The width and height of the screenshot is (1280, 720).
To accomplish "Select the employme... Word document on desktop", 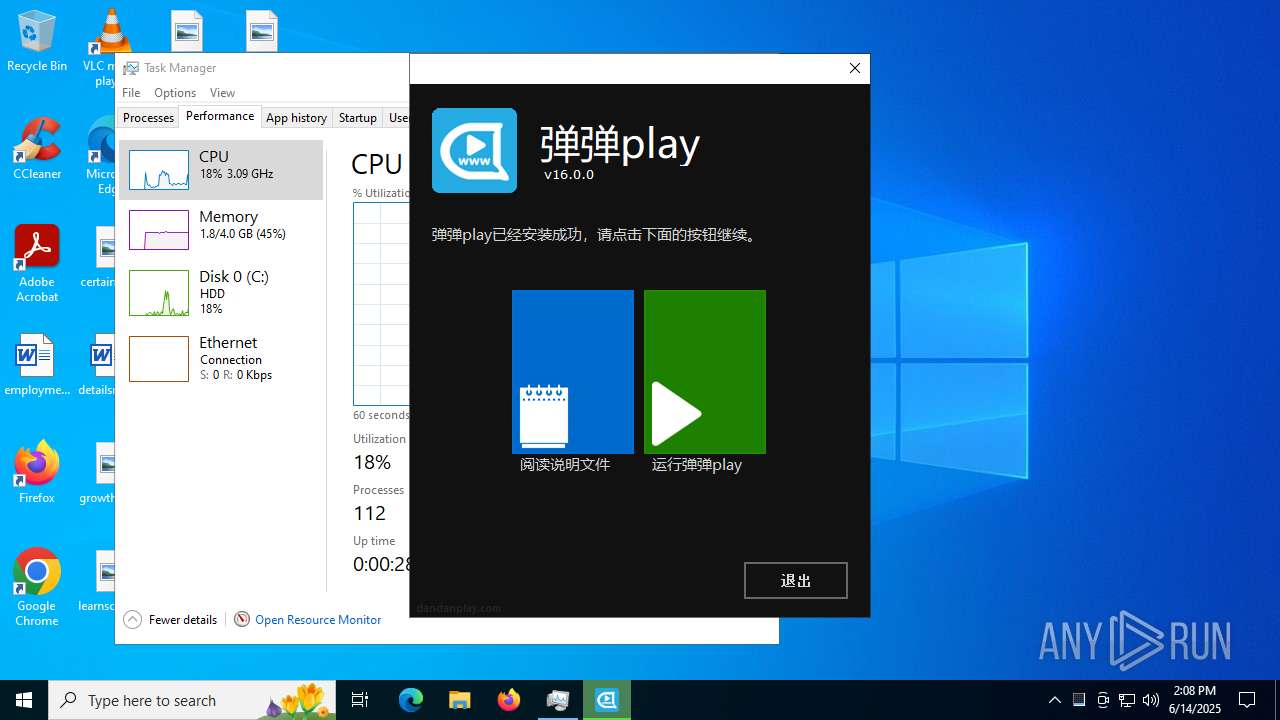I will coord(37,365).
